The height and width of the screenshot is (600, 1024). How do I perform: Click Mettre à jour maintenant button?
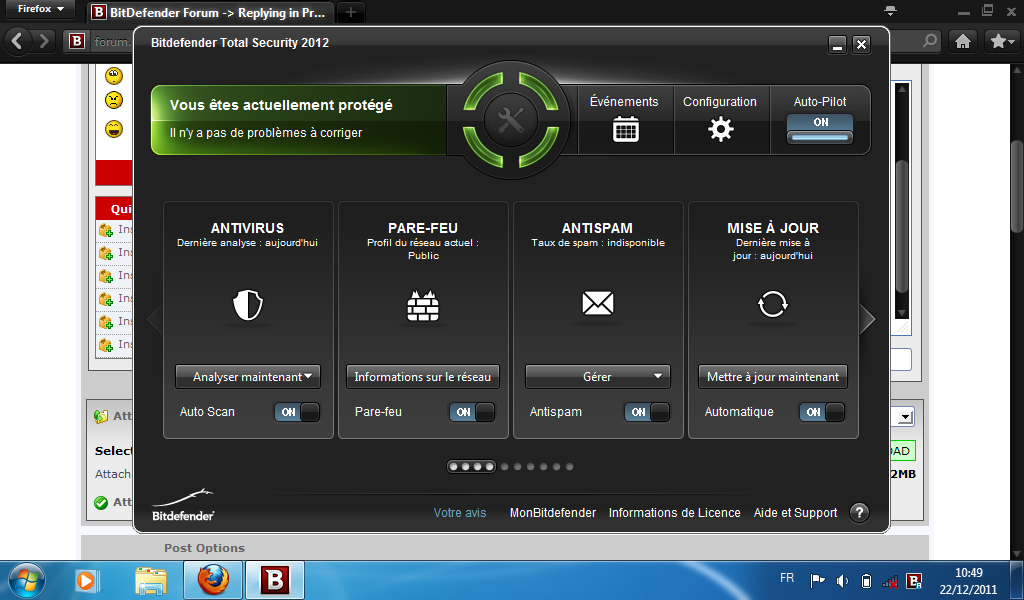tap(773, 377)
